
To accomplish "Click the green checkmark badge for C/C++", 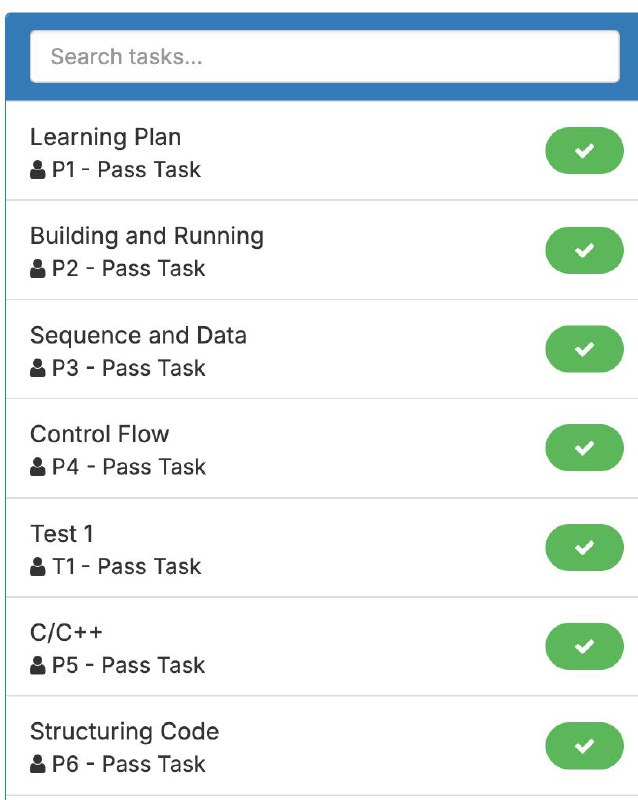I will tap(584, 646).
